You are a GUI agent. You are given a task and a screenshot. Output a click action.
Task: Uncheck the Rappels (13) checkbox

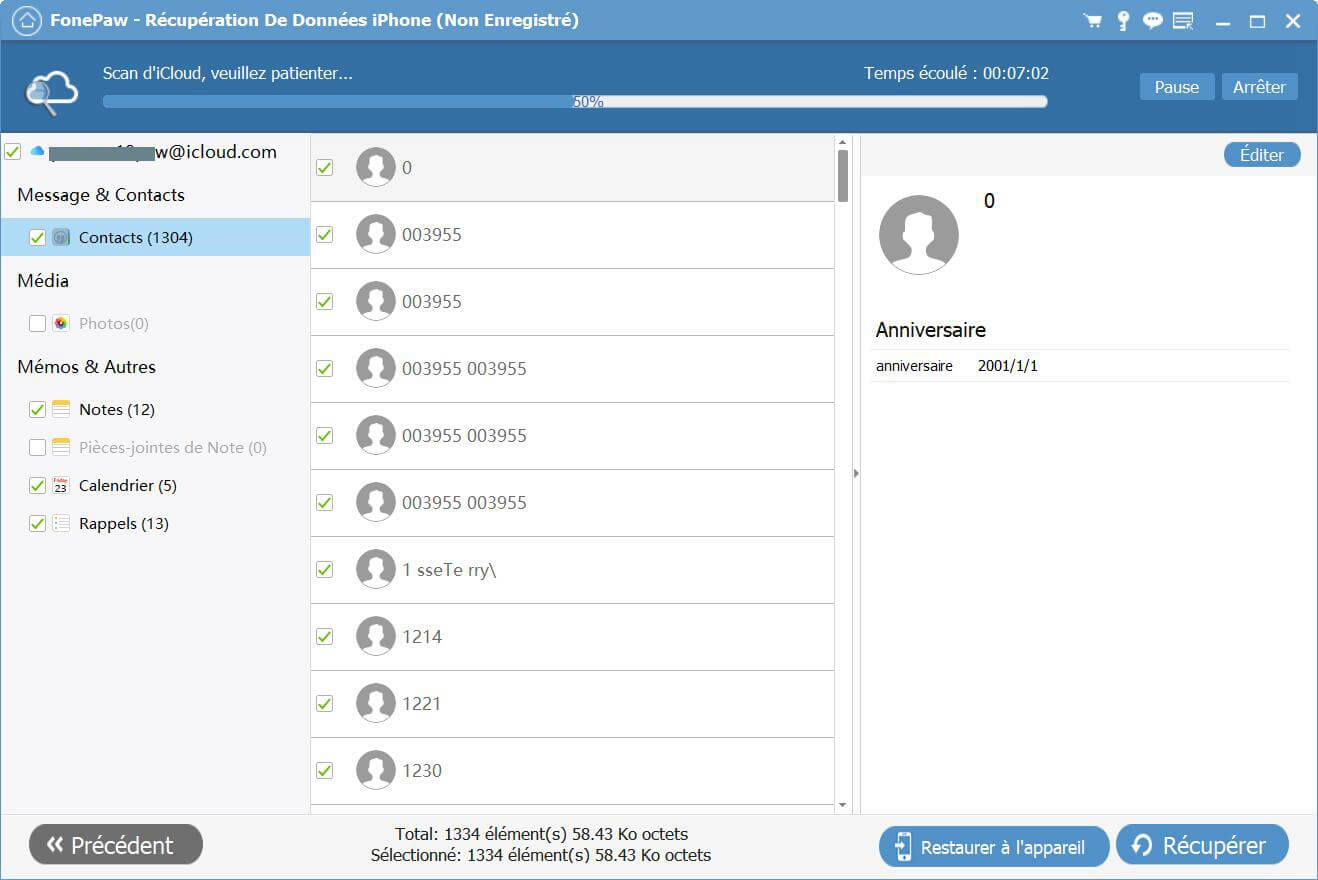click(37, 523)
